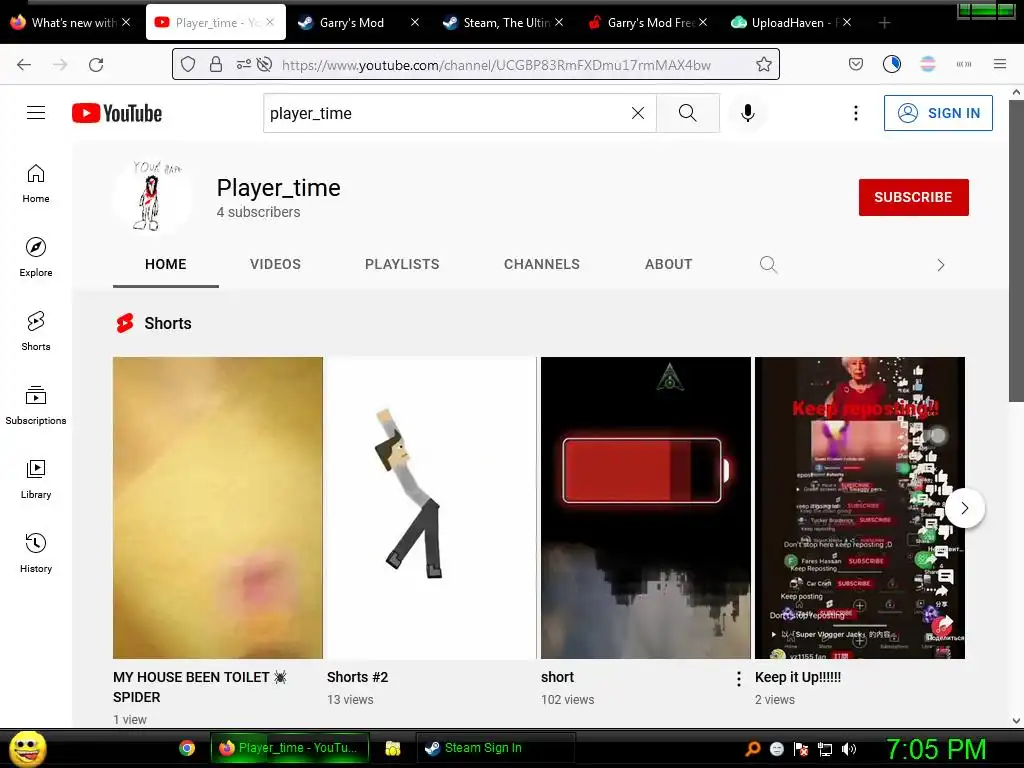
Task: Open the site permissions icon in address bar
Action: (x=244, y=64)
